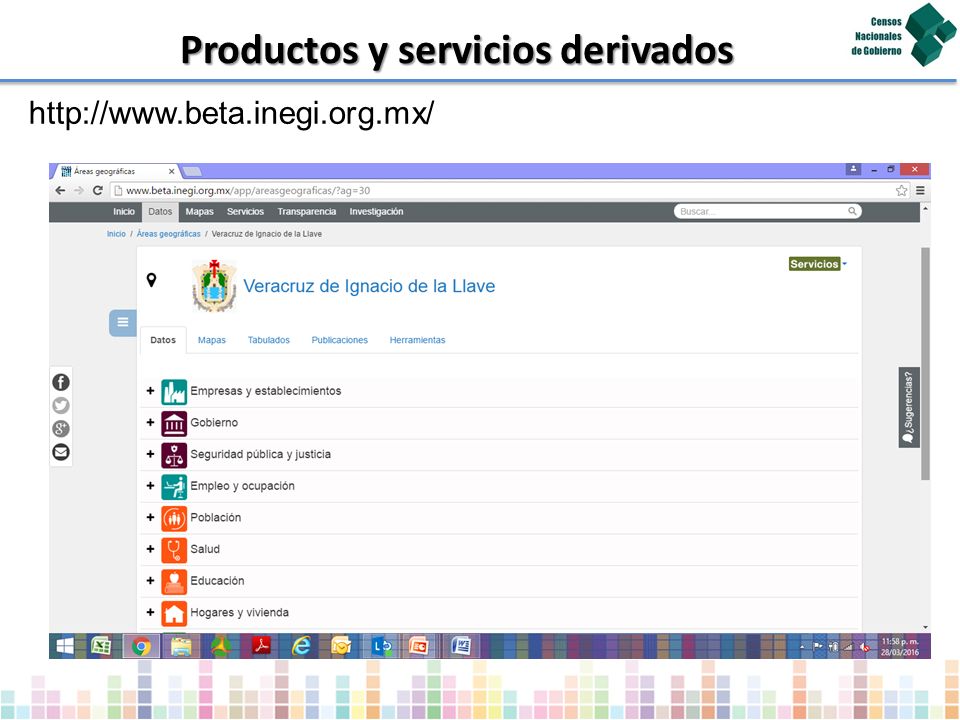Open Datos in the top navigation bar
960x720 pixels.
160,212
